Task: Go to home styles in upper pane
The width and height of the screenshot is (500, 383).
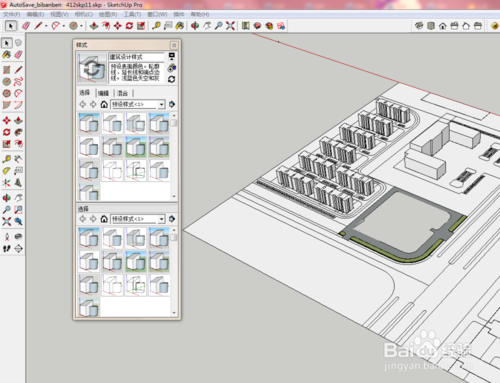Action: [x=104, y=104]
